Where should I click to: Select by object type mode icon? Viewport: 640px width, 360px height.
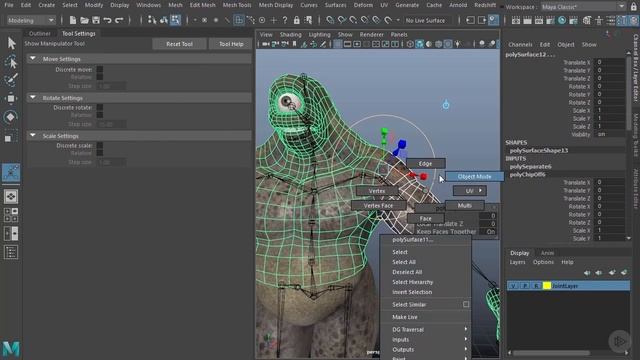pos(164,20)
